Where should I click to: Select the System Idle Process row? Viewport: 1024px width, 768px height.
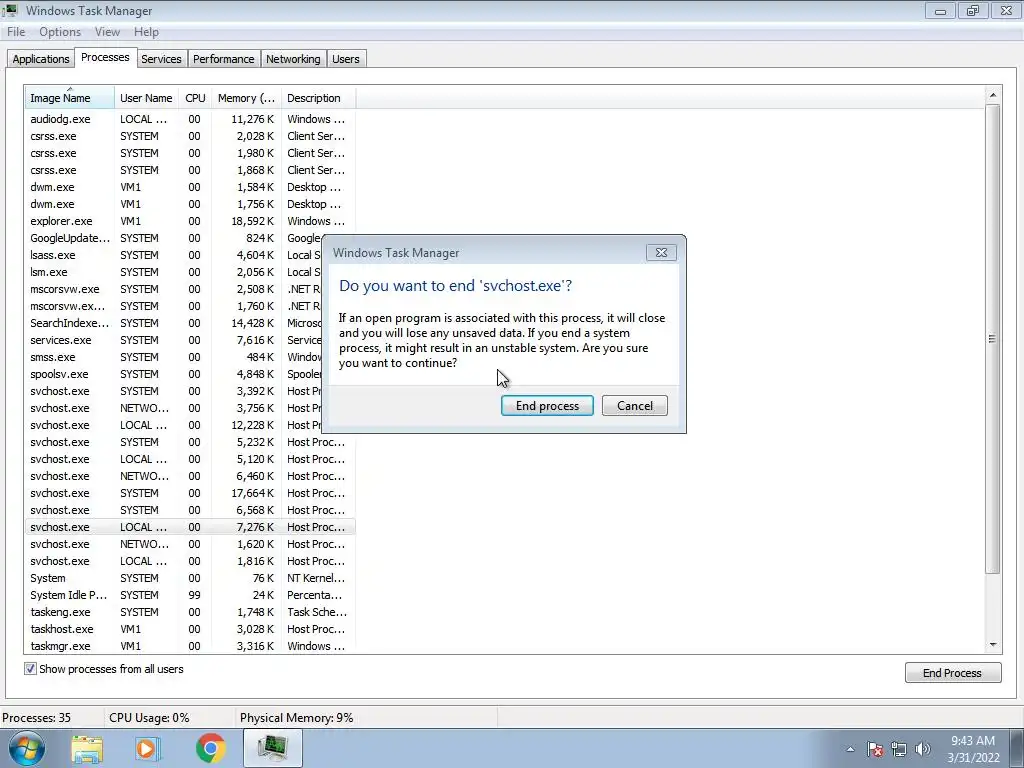pos(190,595)
